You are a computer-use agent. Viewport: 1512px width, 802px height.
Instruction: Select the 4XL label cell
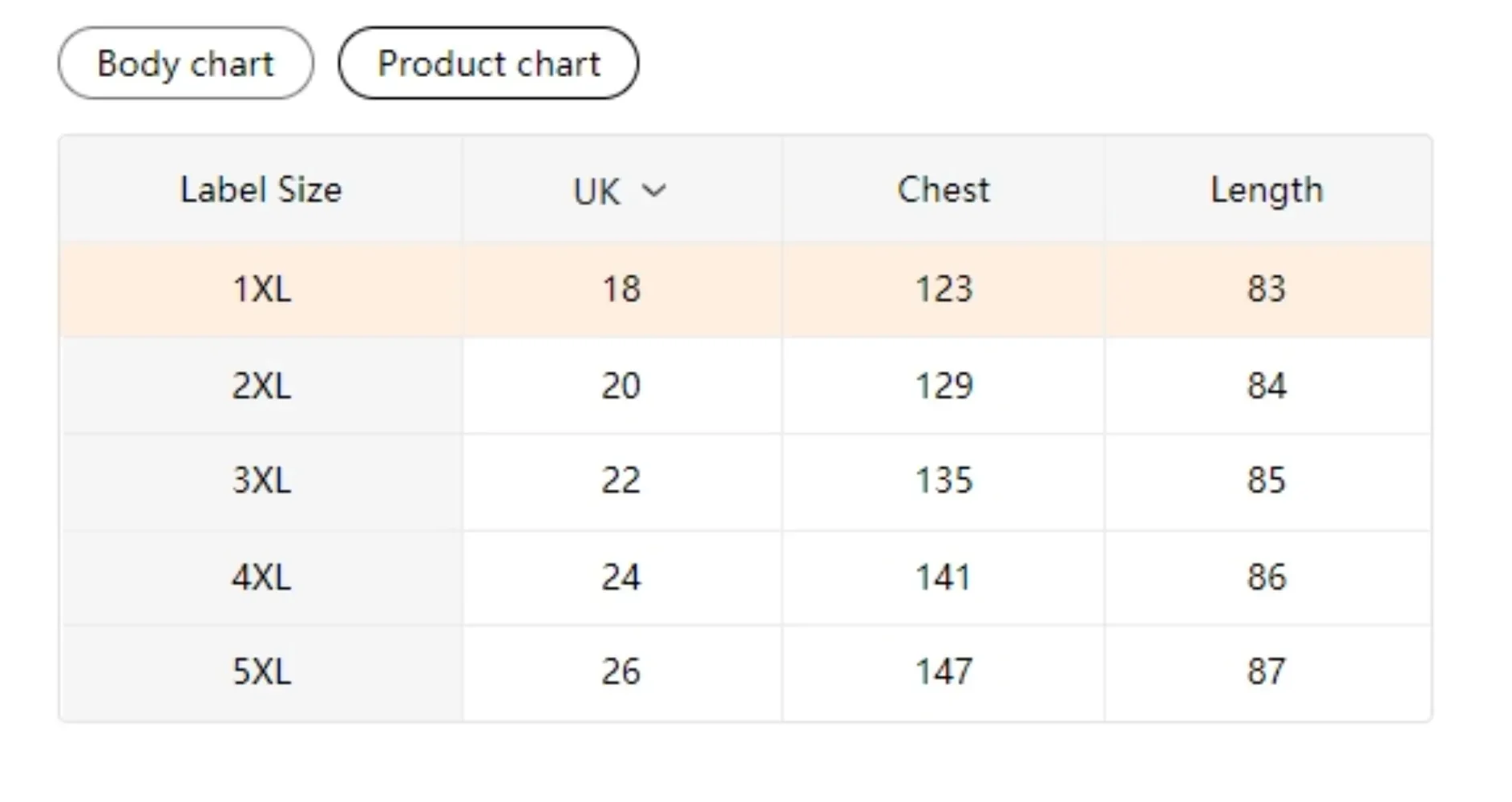pos(261,577)
